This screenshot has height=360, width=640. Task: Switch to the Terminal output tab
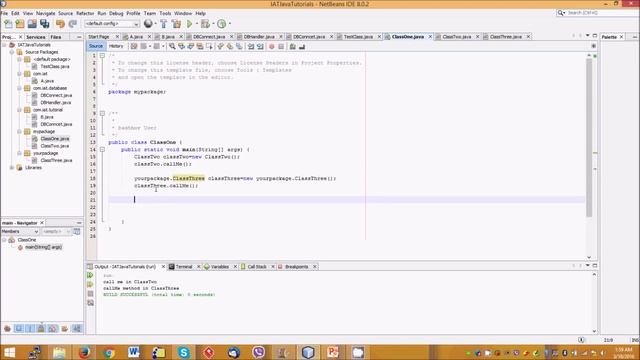183,267
